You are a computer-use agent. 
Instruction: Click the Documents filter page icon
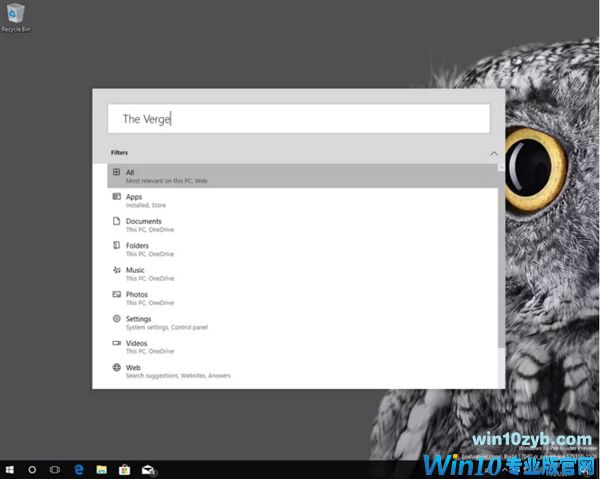117,221
